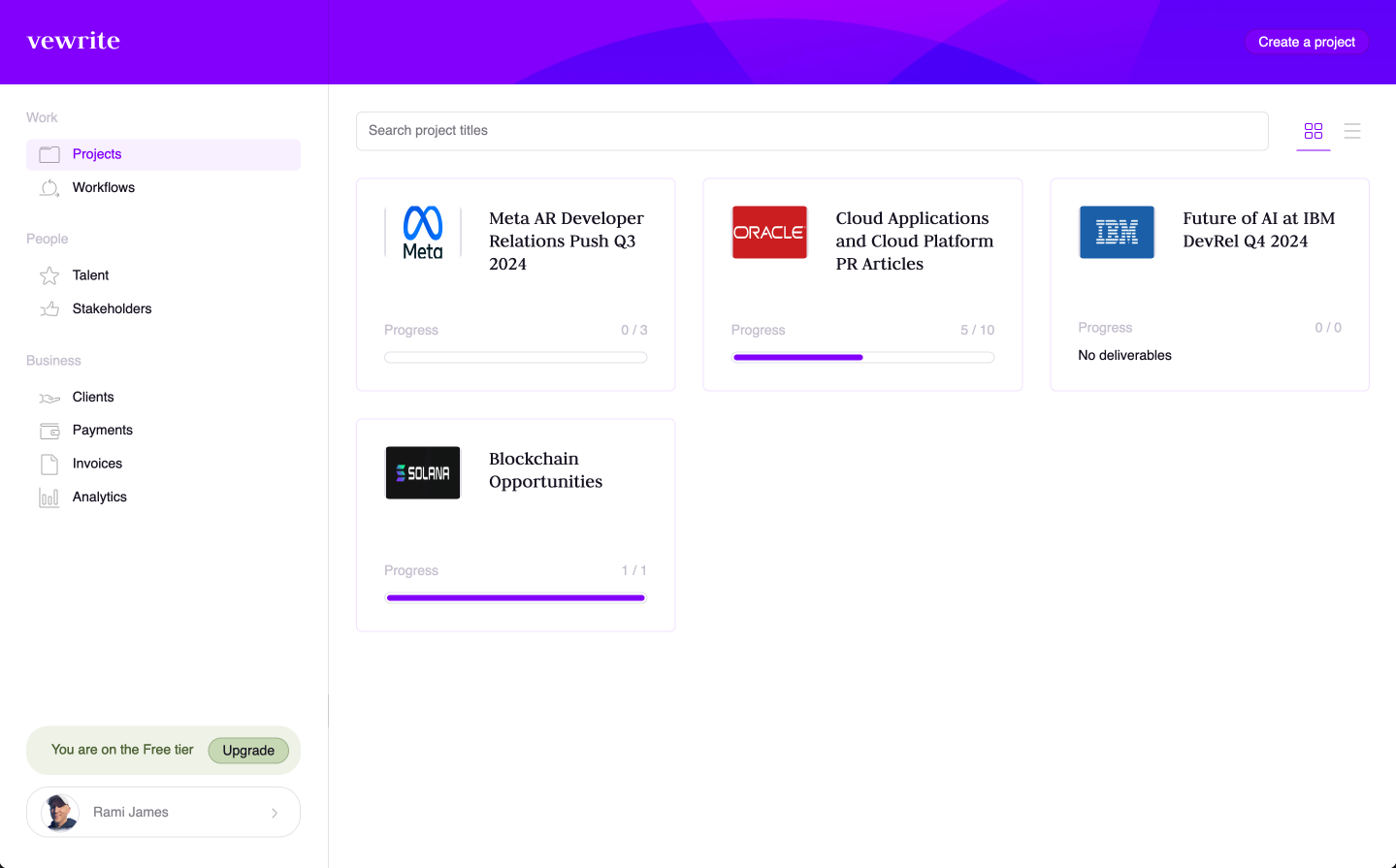Click the Workflows cycle icon

pyautogui.click(x=49, y=187)
